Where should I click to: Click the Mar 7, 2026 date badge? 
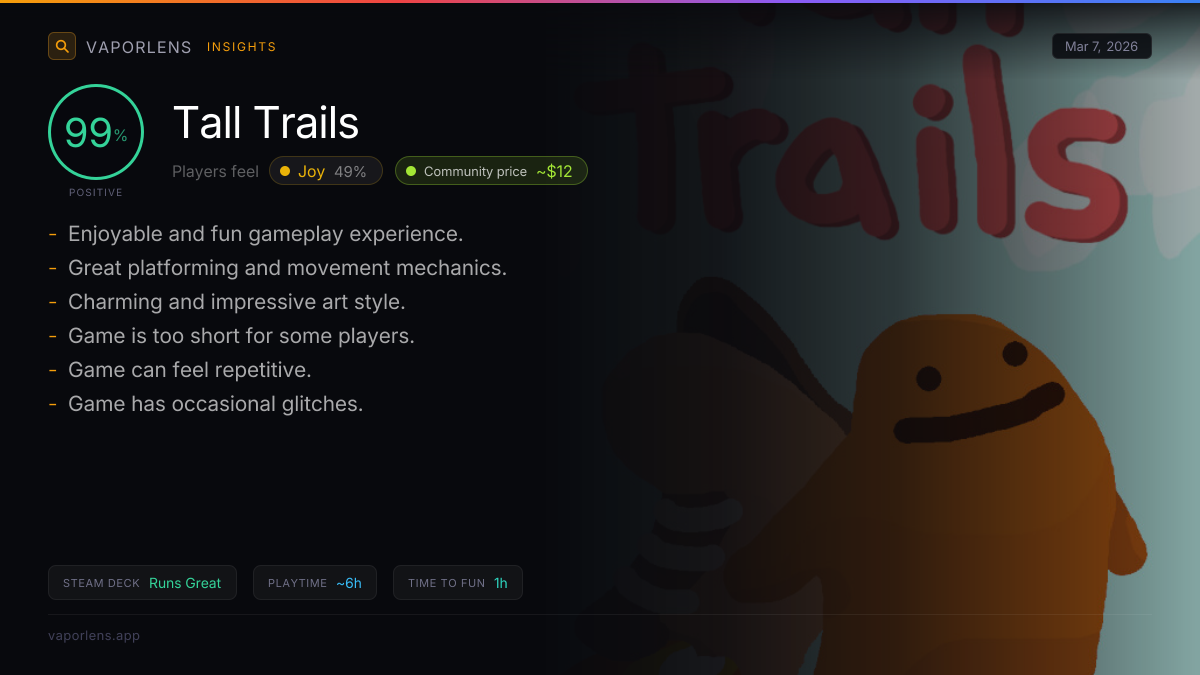point(1102,46)
